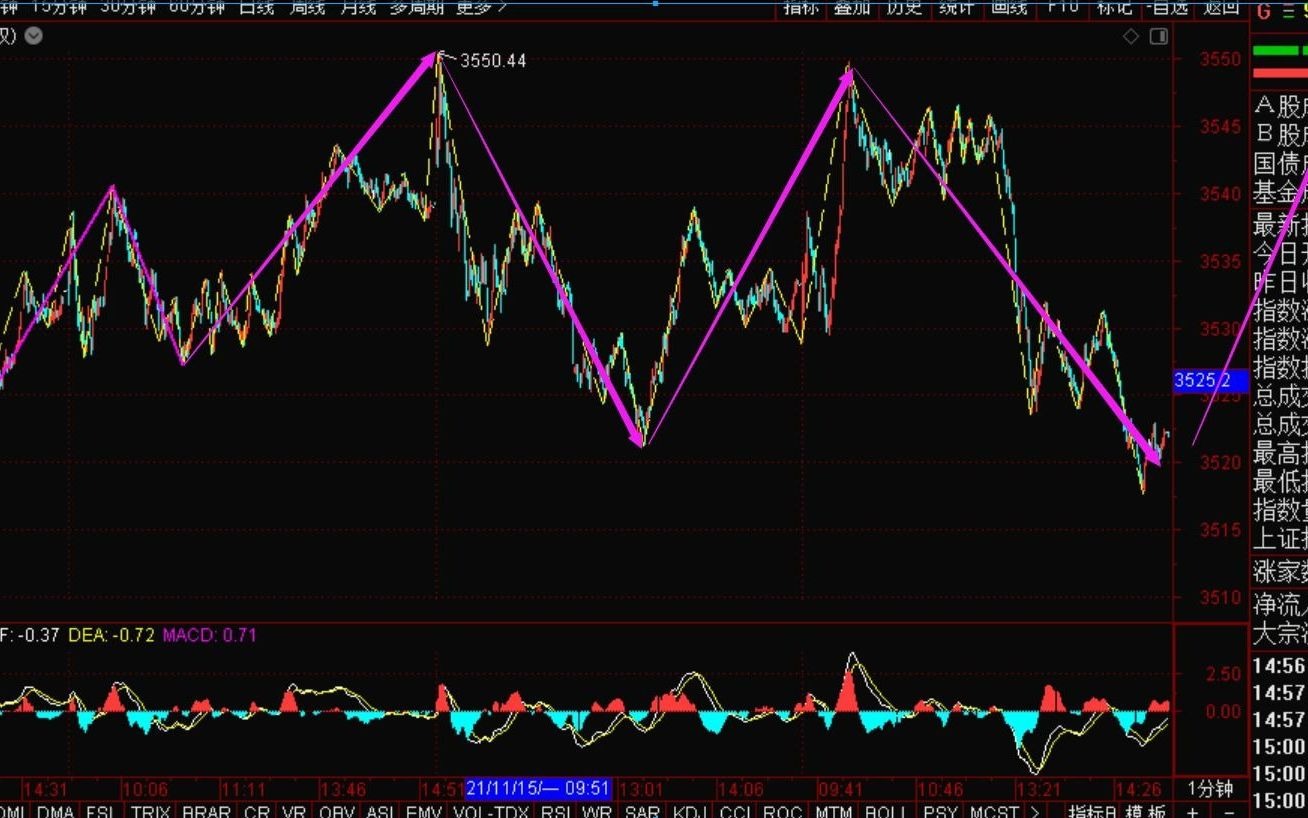
Task: Click the 涨家 row in right panel
Action: click(1279, 573)
